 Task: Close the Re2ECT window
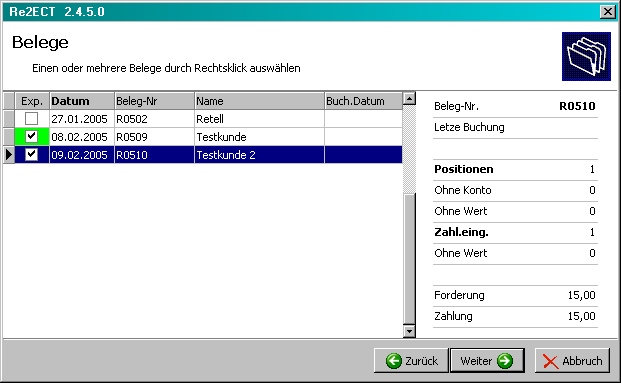coord(608,12)
